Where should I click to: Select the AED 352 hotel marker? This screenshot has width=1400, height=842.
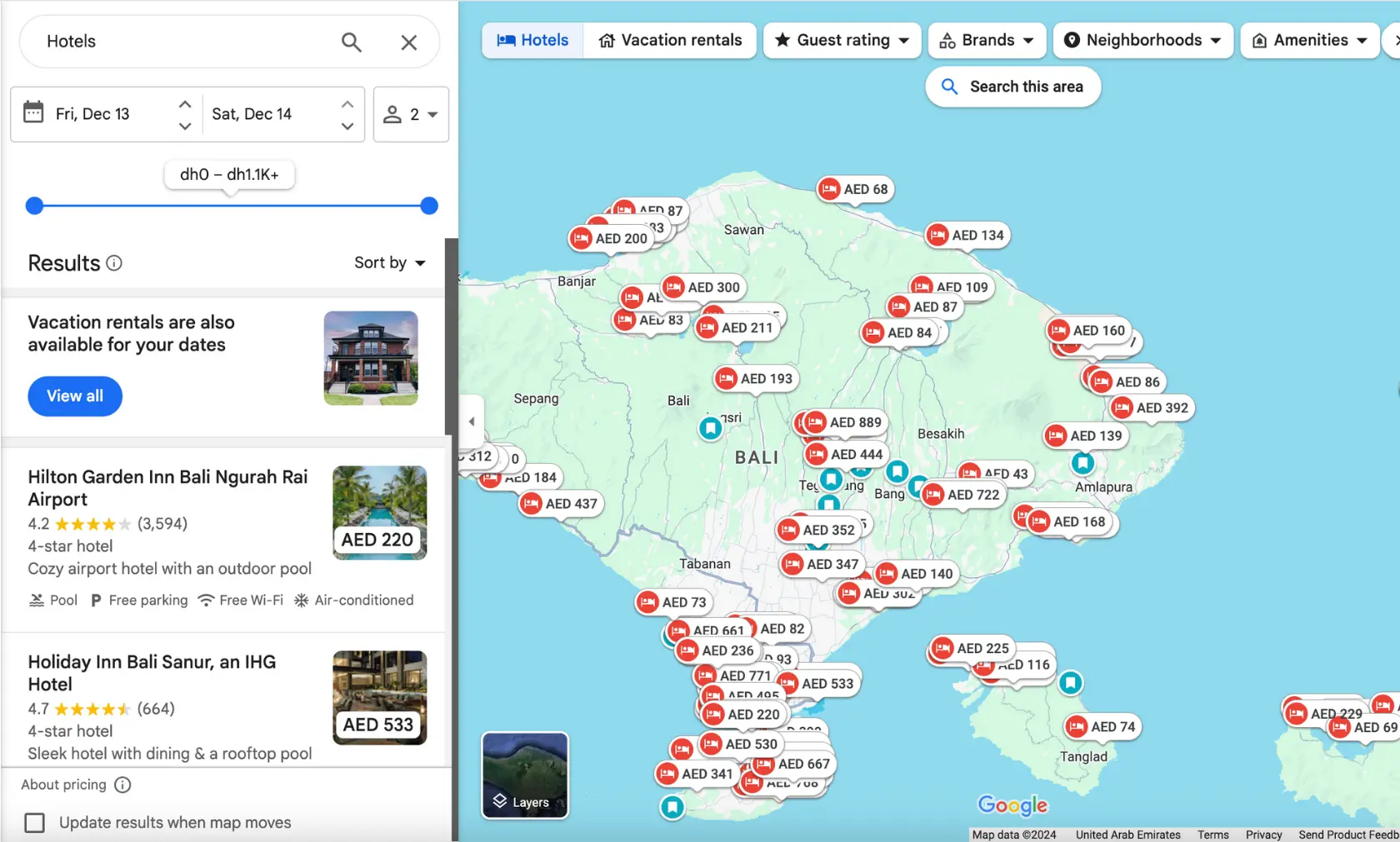(817, 530)
